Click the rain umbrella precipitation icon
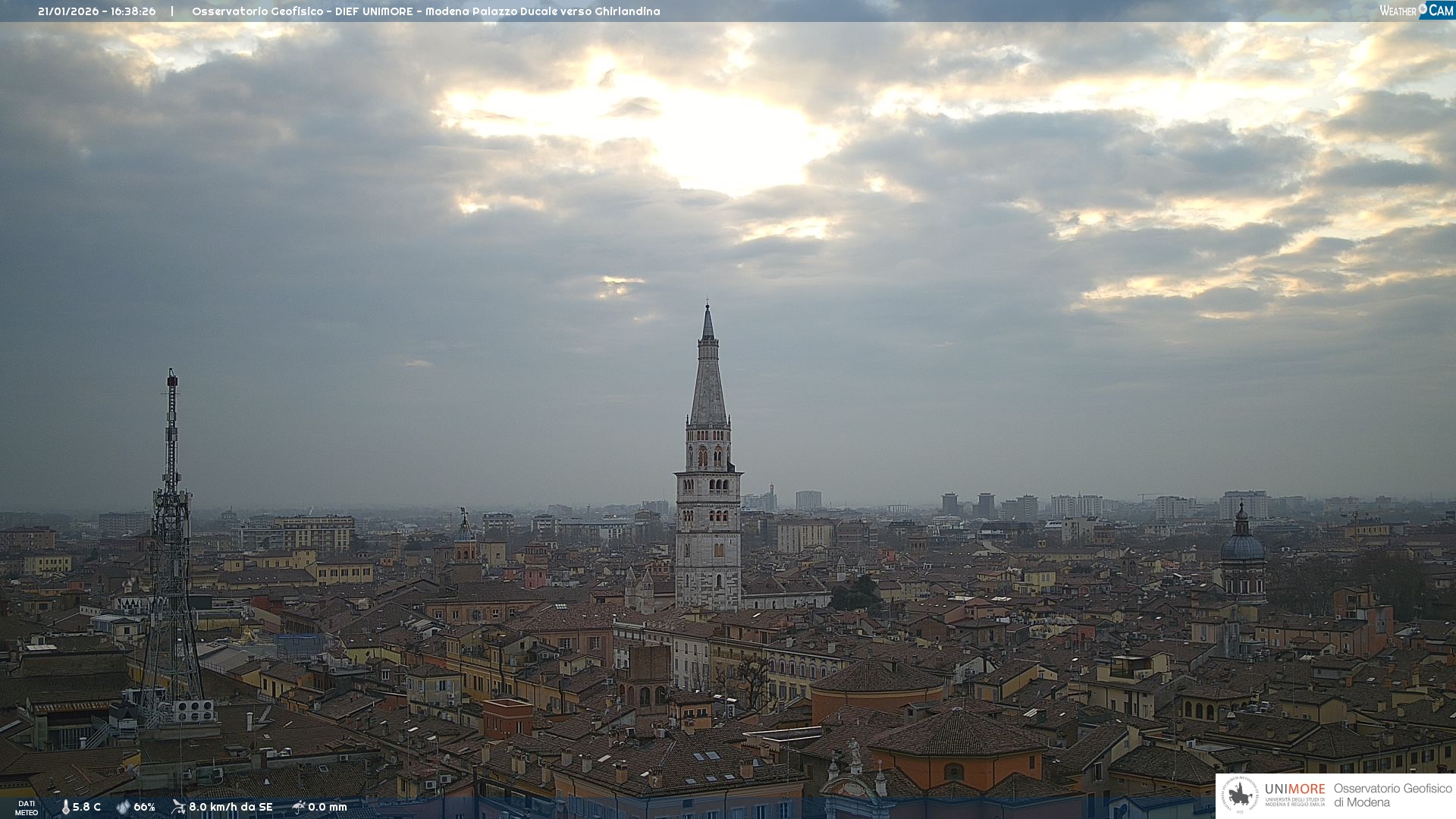This screenshot has height=819, width=1456. point(299,807)
